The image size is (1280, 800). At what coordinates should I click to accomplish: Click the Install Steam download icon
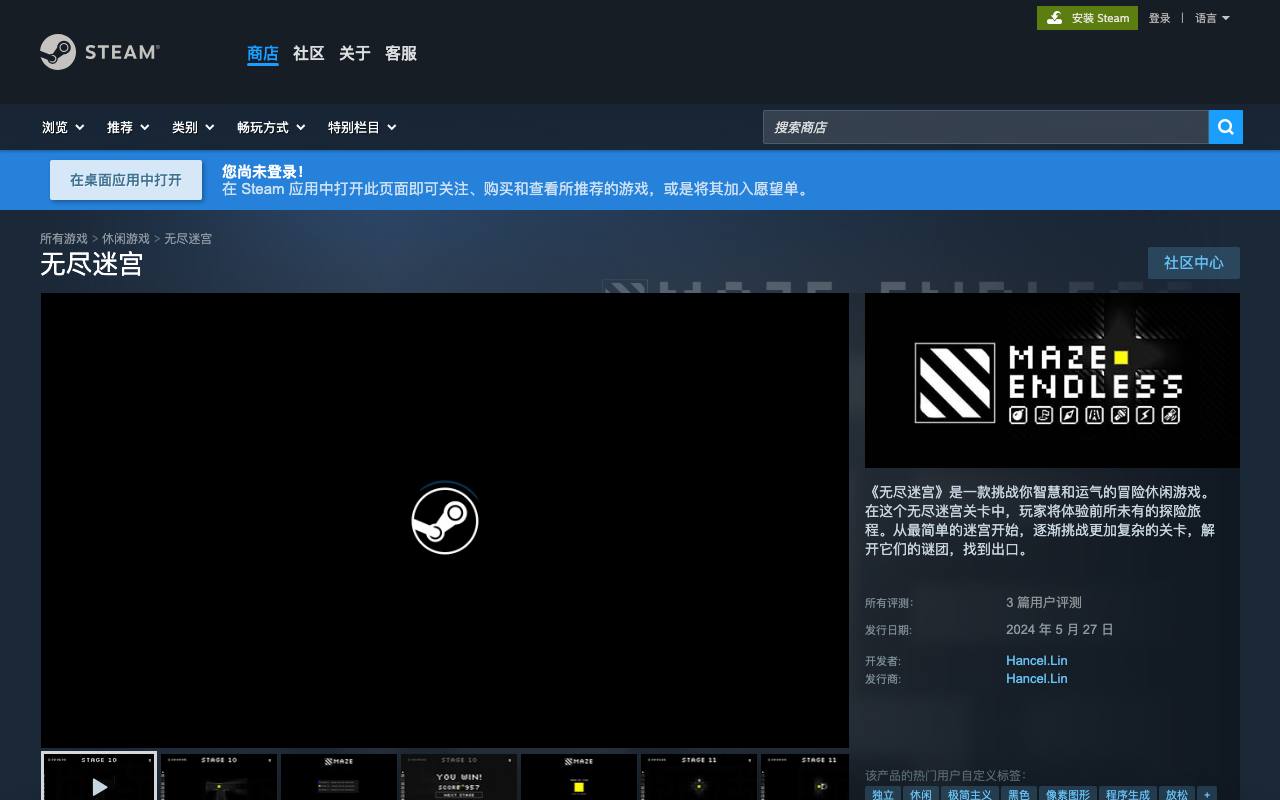[1055, 18]
